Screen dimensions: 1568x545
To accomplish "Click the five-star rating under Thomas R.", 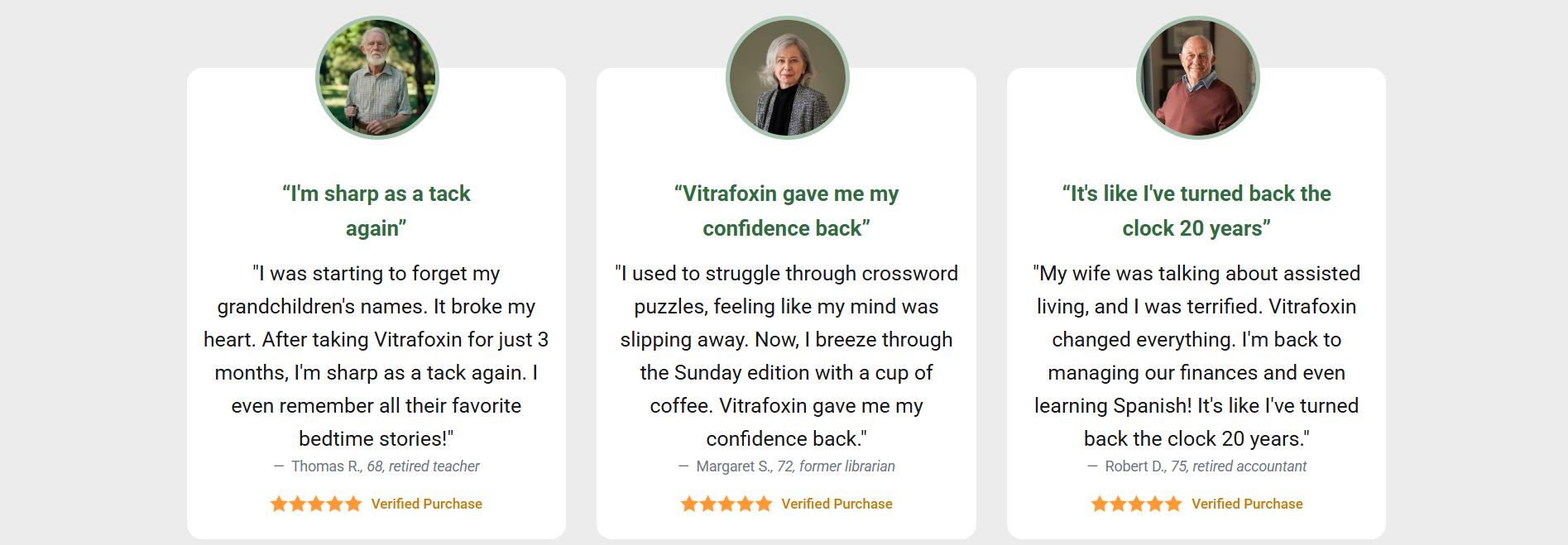I will pyautogui.click(x=316, y=504).
